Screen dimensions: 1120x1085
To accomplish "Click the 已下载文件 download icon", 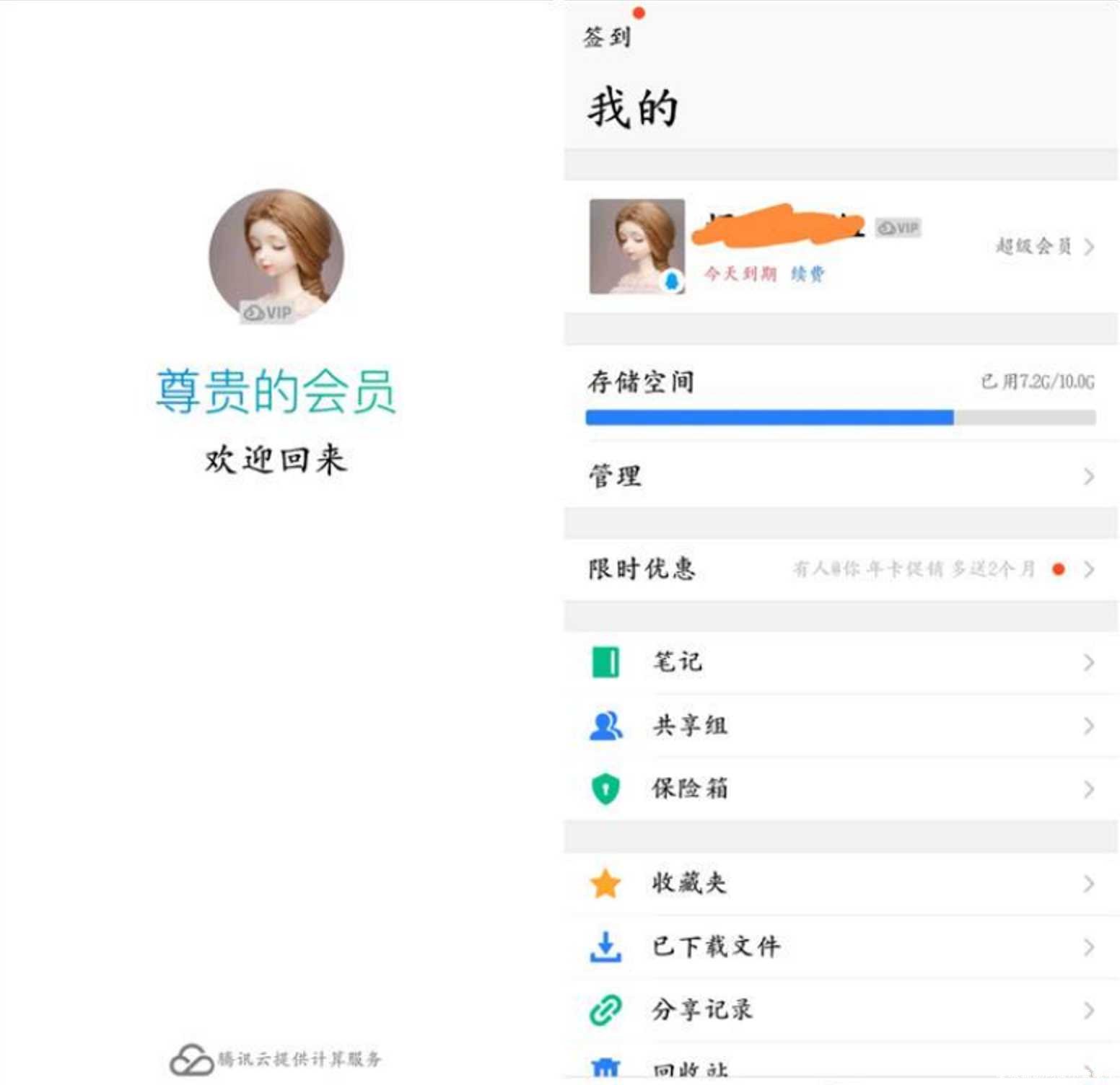I will tap(605, 946).
